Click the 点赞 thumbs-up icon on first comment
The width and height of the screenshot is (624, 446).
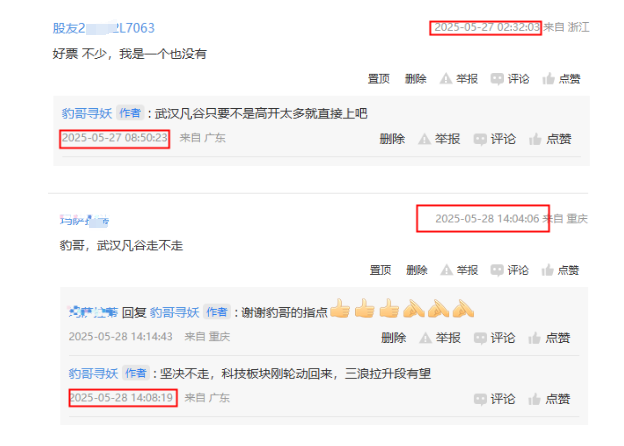pyautogui.click(x=548, y=79)
